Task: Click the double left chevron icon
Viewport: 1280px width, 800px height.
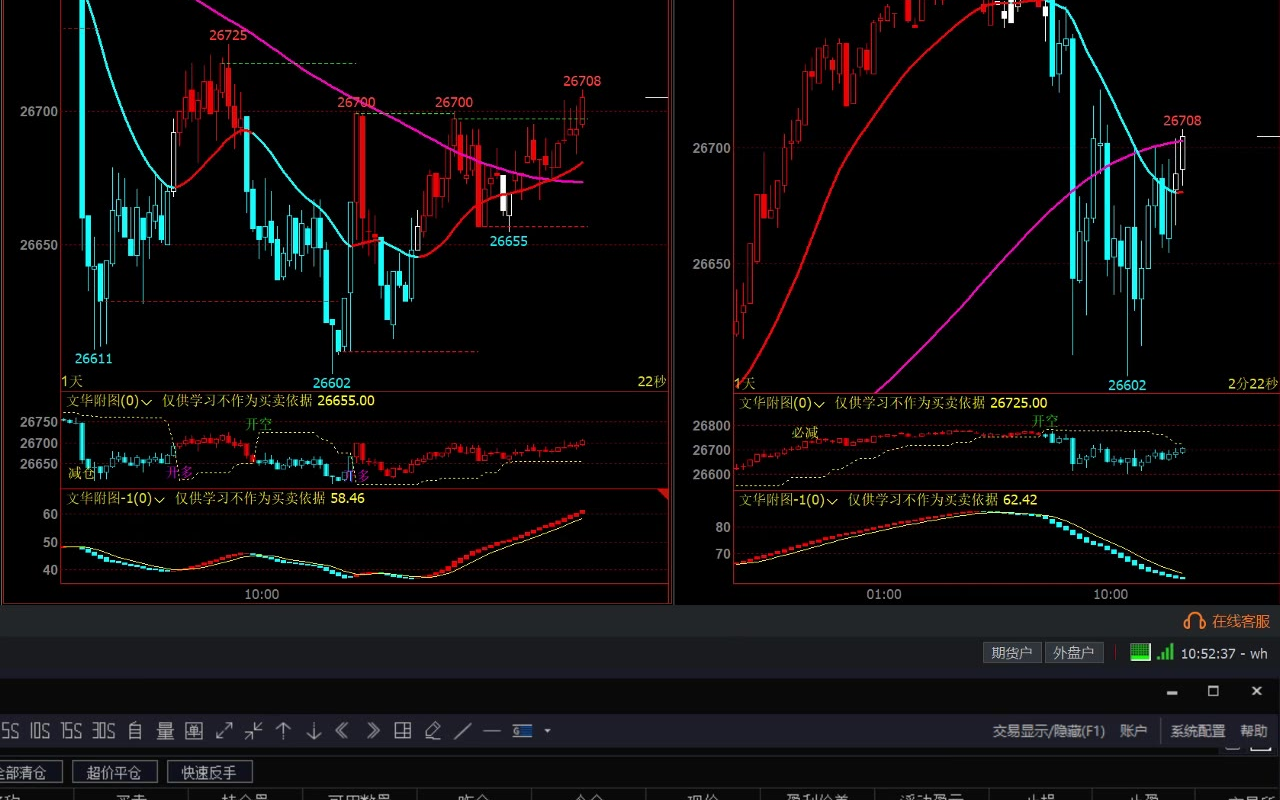Action: 342,731
